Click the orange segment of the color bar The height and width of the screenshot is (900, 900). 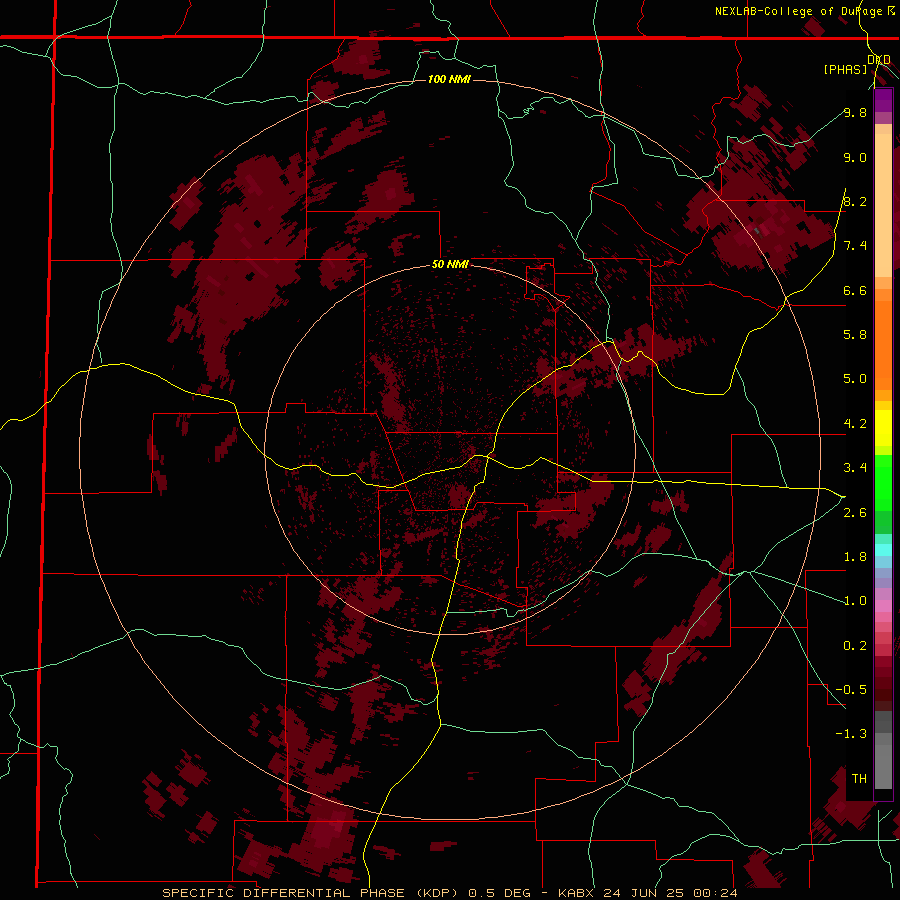(x=883, y=346)
